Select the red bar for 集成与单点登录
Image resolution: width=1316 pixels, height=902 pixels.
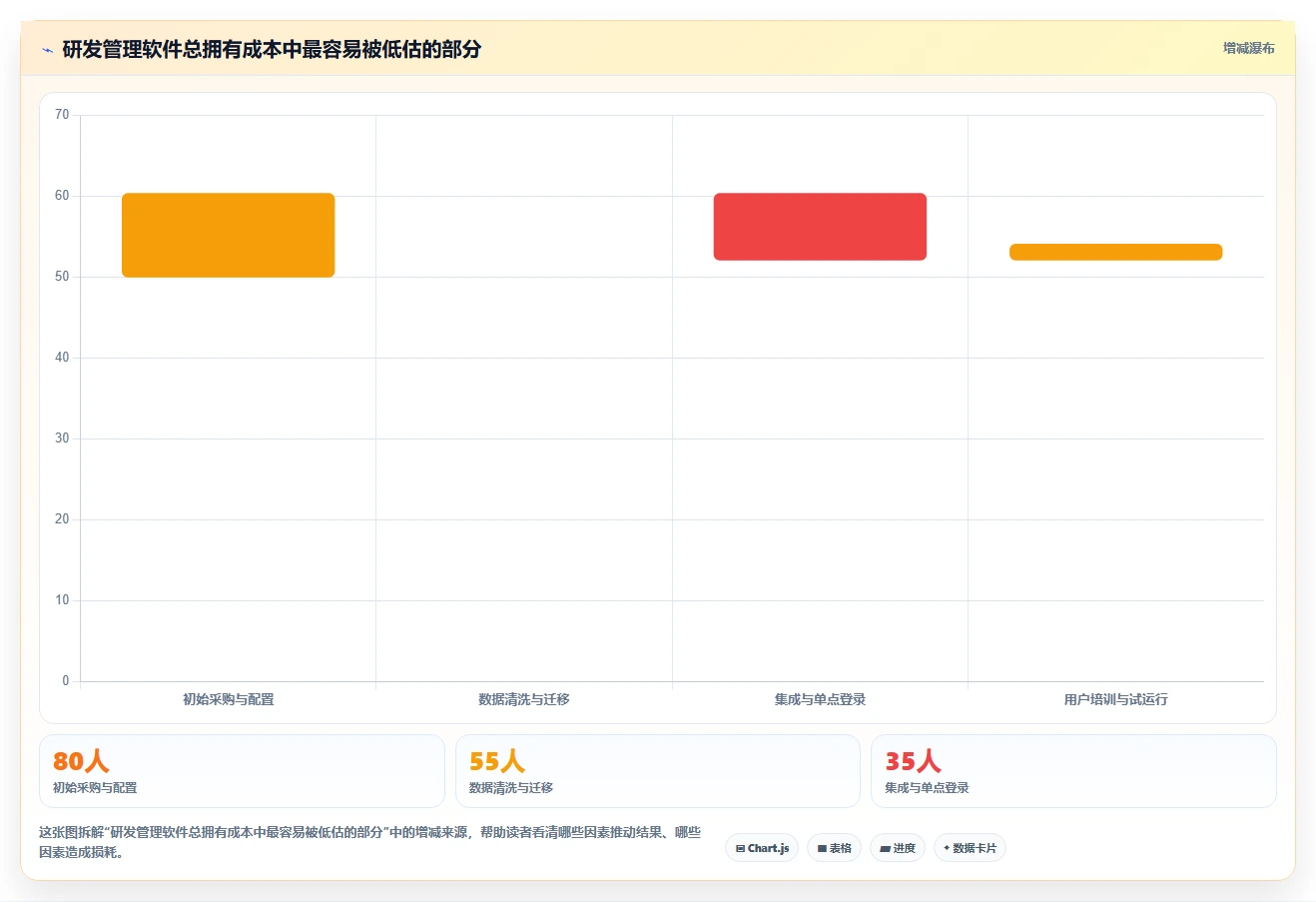(x=820, y=227)
